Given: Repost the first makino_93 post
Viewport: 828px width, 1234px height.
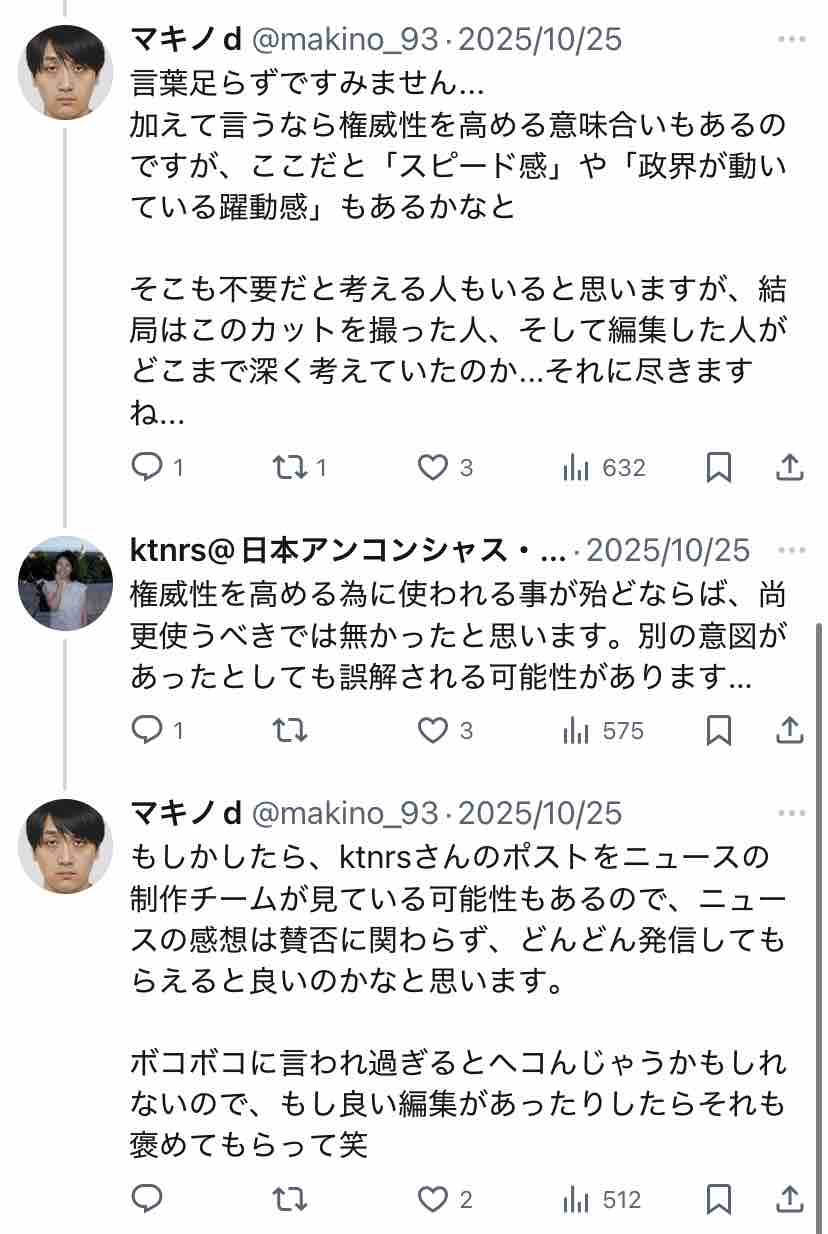Looking at the screenshot, I should 290,467.
